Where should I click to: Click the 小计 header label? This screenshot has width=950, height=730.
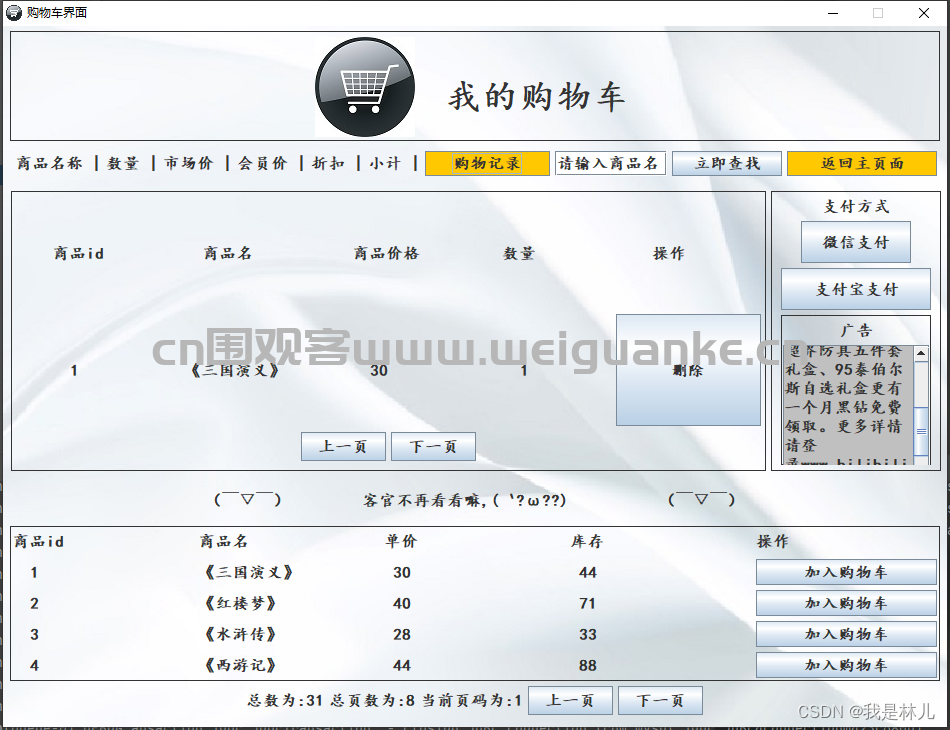[x=385, y=163]
